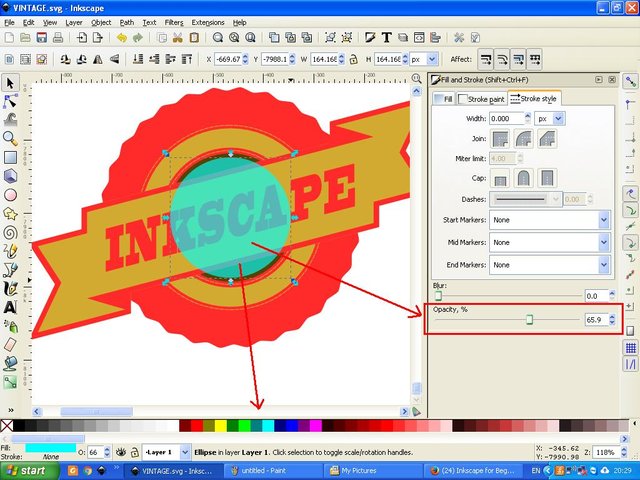Image resolution: width=640 pixels, height=480 pixels.
Task: Click the Save document icon
Action: (42, 38)
